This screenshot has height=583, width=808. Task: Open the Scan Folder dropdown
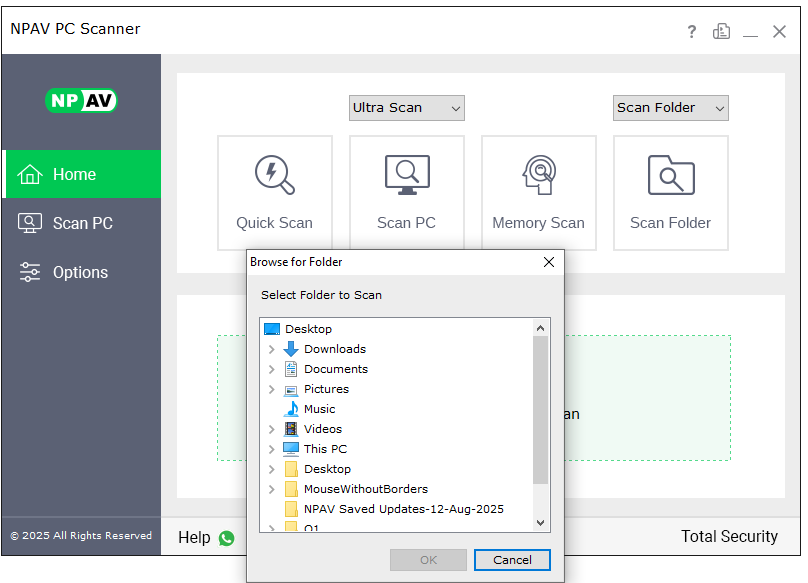pyautogui.click(x=670, y=108)
